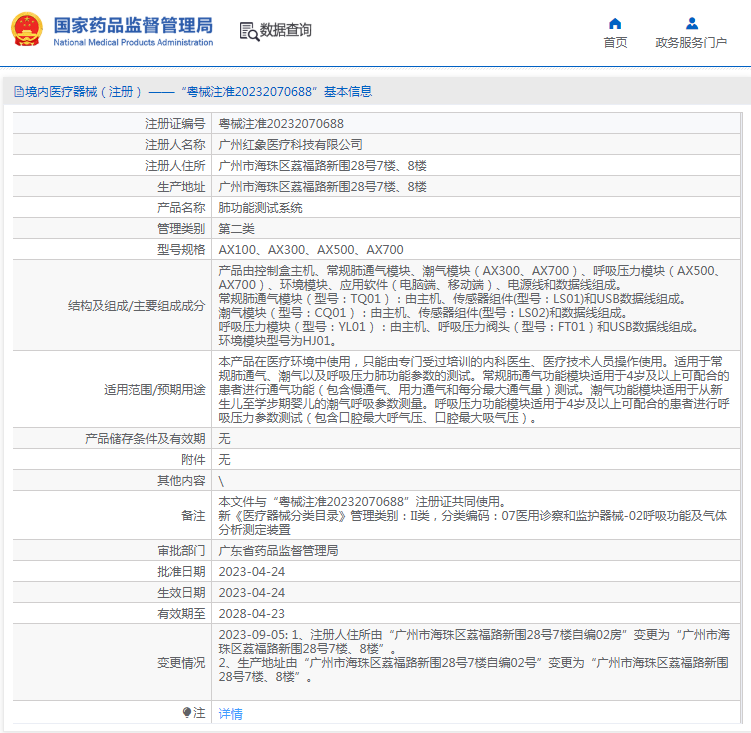The width and height of the screenshot is (751, 733).
Task: Click the 结构及组成/主要组成成分 label
Action: coord(137,306)
